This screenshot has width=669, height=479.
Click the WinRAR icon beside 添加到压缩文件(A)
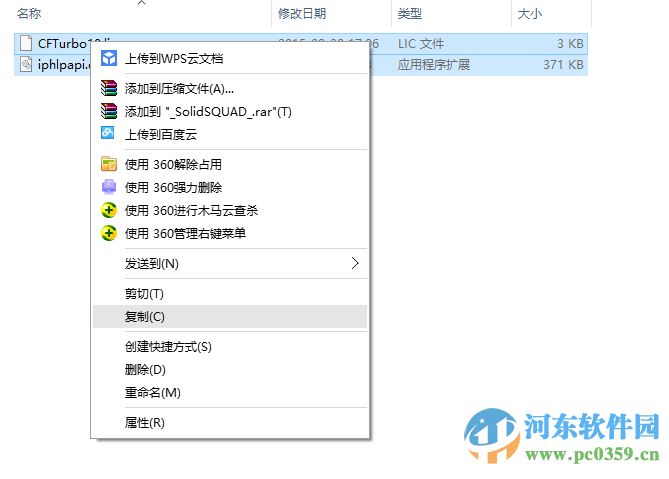109,88
